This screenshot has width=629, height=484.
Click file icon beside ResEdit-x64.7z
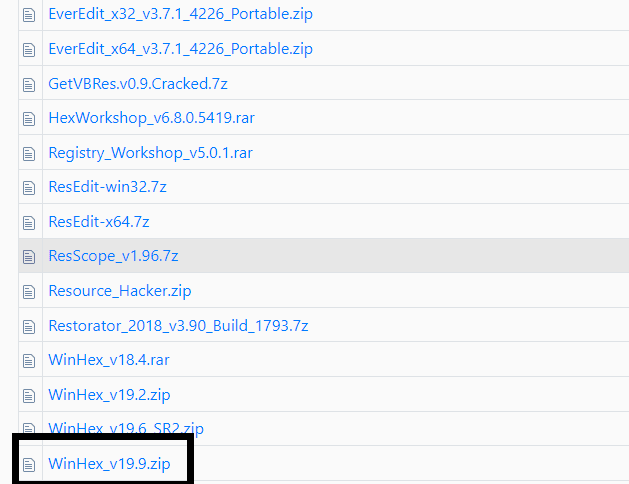pyautogui.click(x=29, y=223)
